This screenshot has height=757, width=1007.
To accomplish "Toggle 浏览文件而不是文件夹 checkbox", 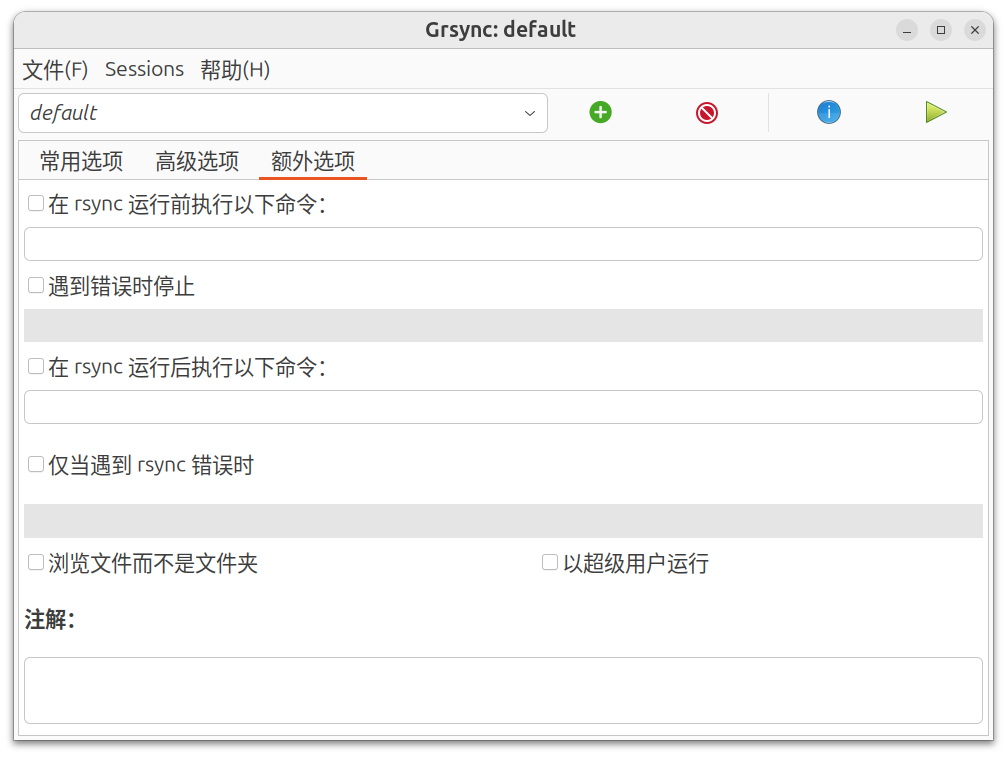I will [36, 563].
